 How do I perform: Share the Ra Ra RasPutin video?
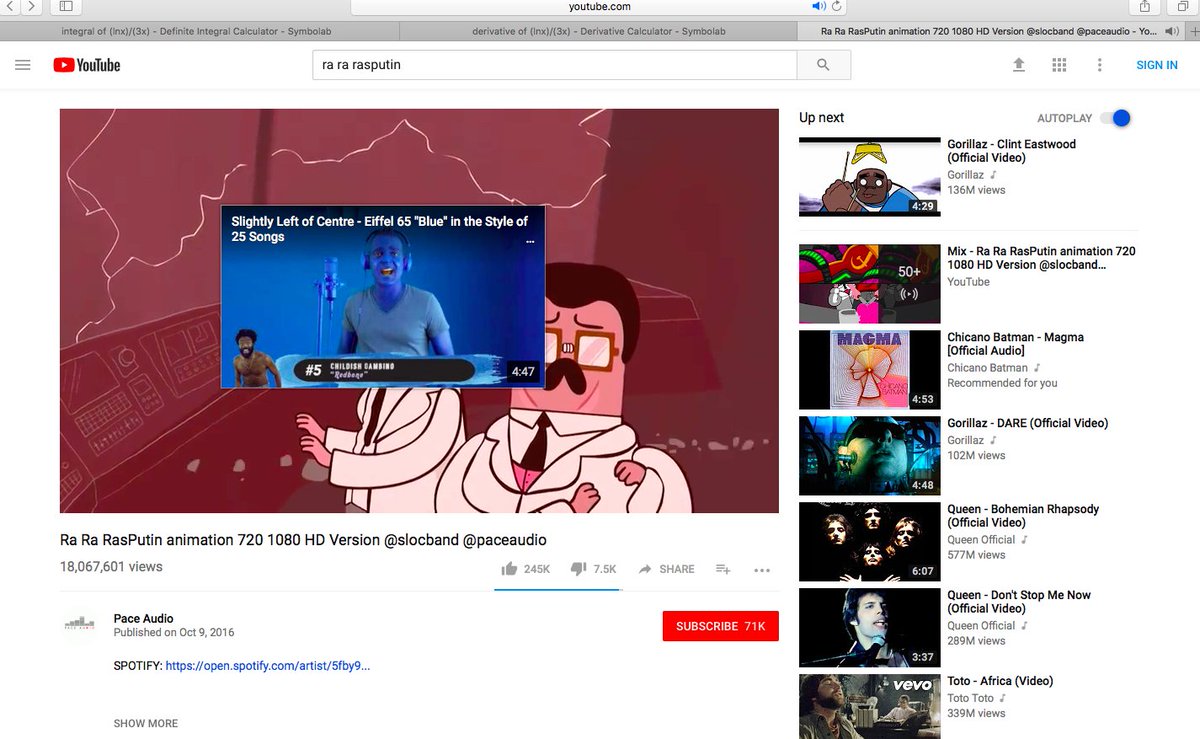pos(666,569)
